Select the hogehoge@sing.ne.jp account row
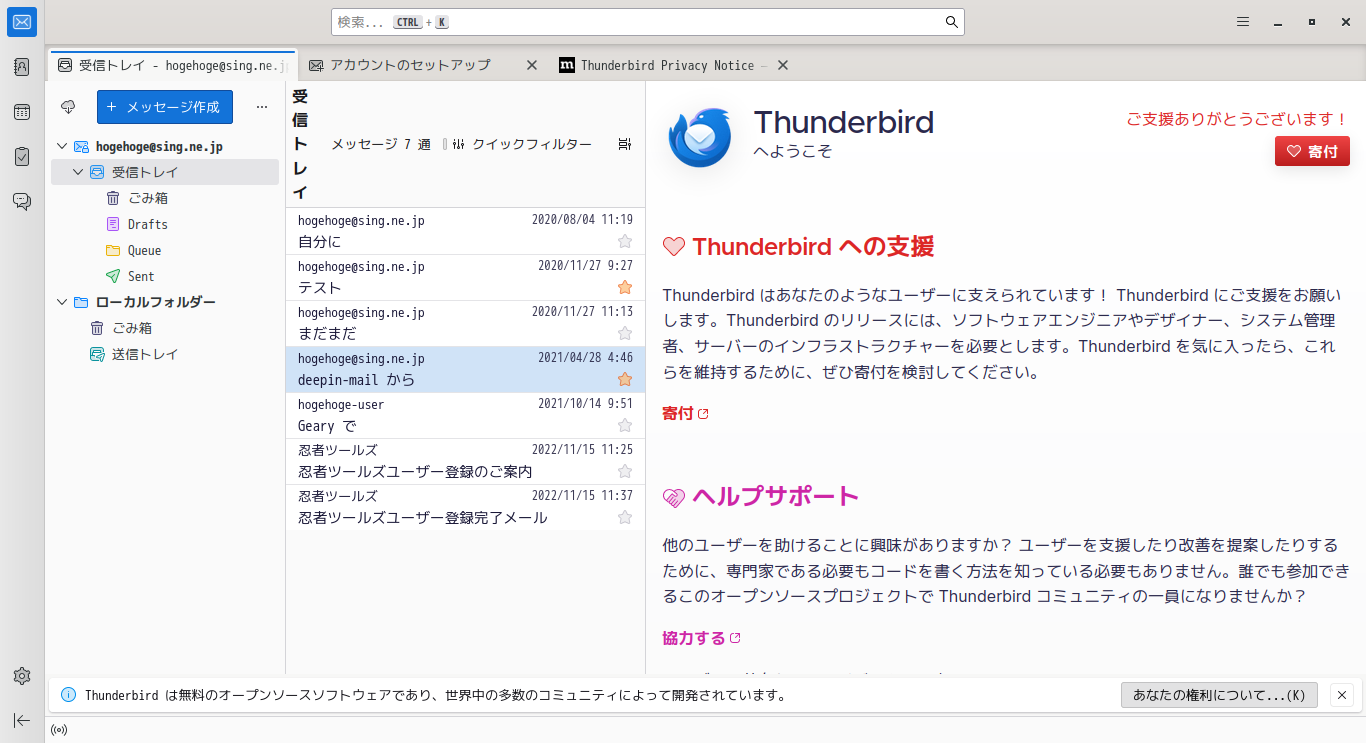The image size is (1366, 743). click(x=165, y=146)
